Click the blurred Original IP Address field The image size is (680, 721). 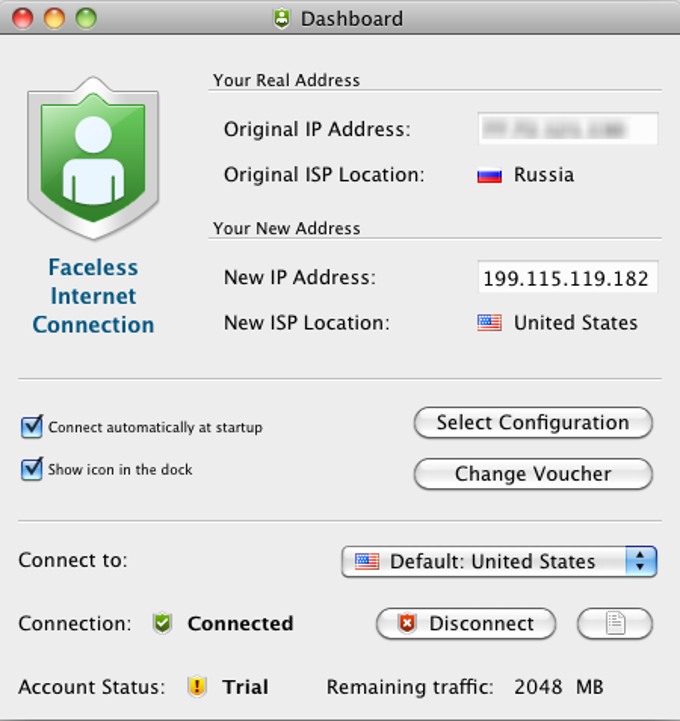point(567,129)
